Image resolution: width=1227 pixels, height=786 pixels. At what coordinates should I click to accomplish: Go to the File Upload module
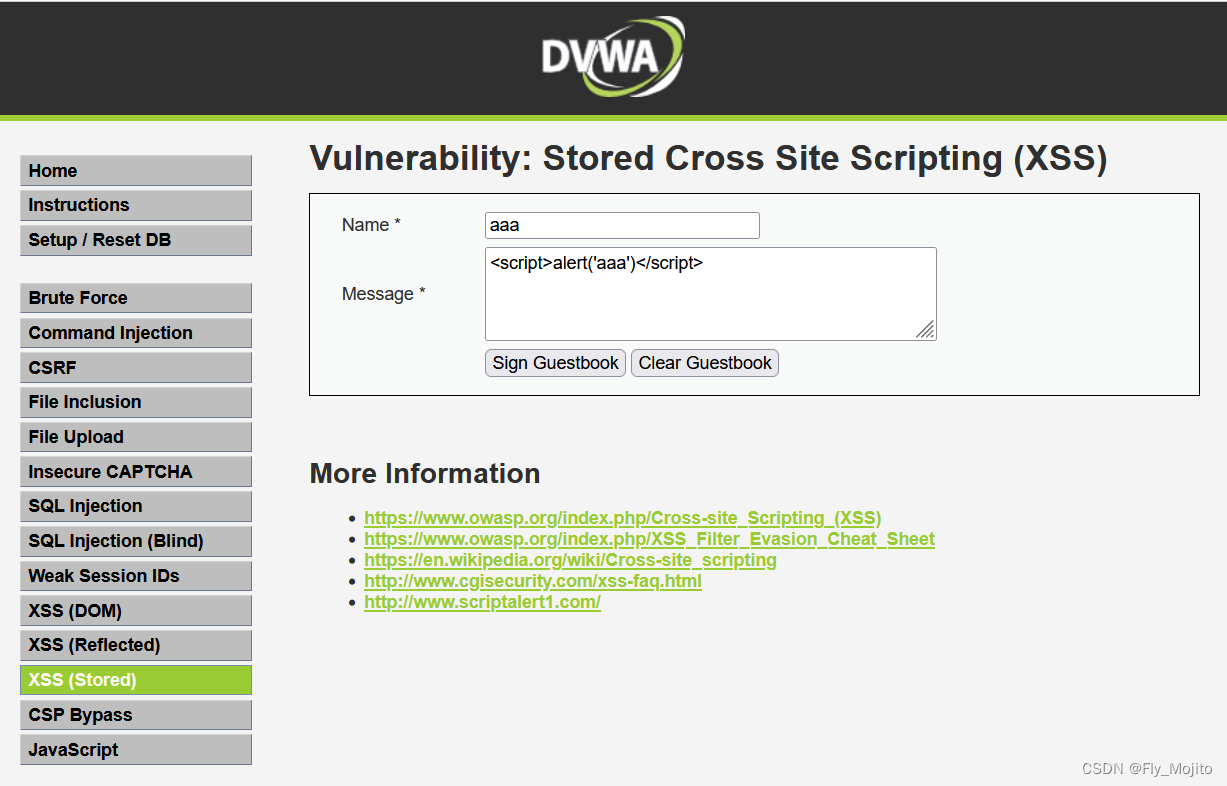pyautogui.click(x=135, y=436)
